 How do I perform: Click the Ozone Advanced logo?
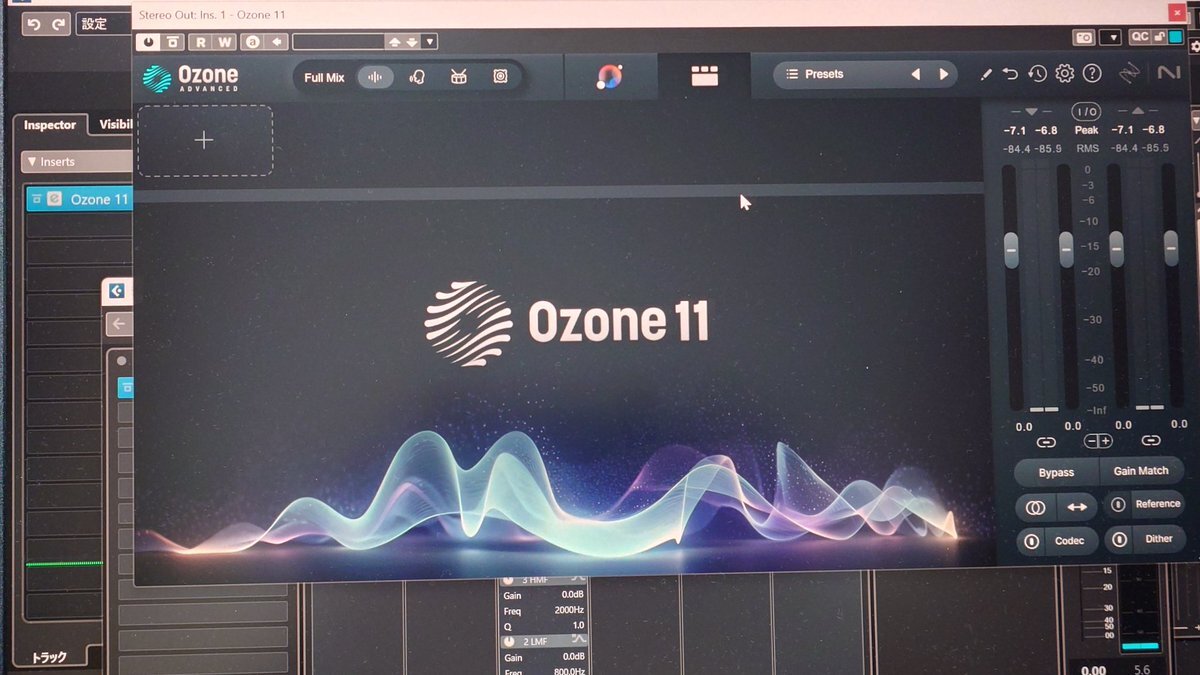tap(190, 78)
